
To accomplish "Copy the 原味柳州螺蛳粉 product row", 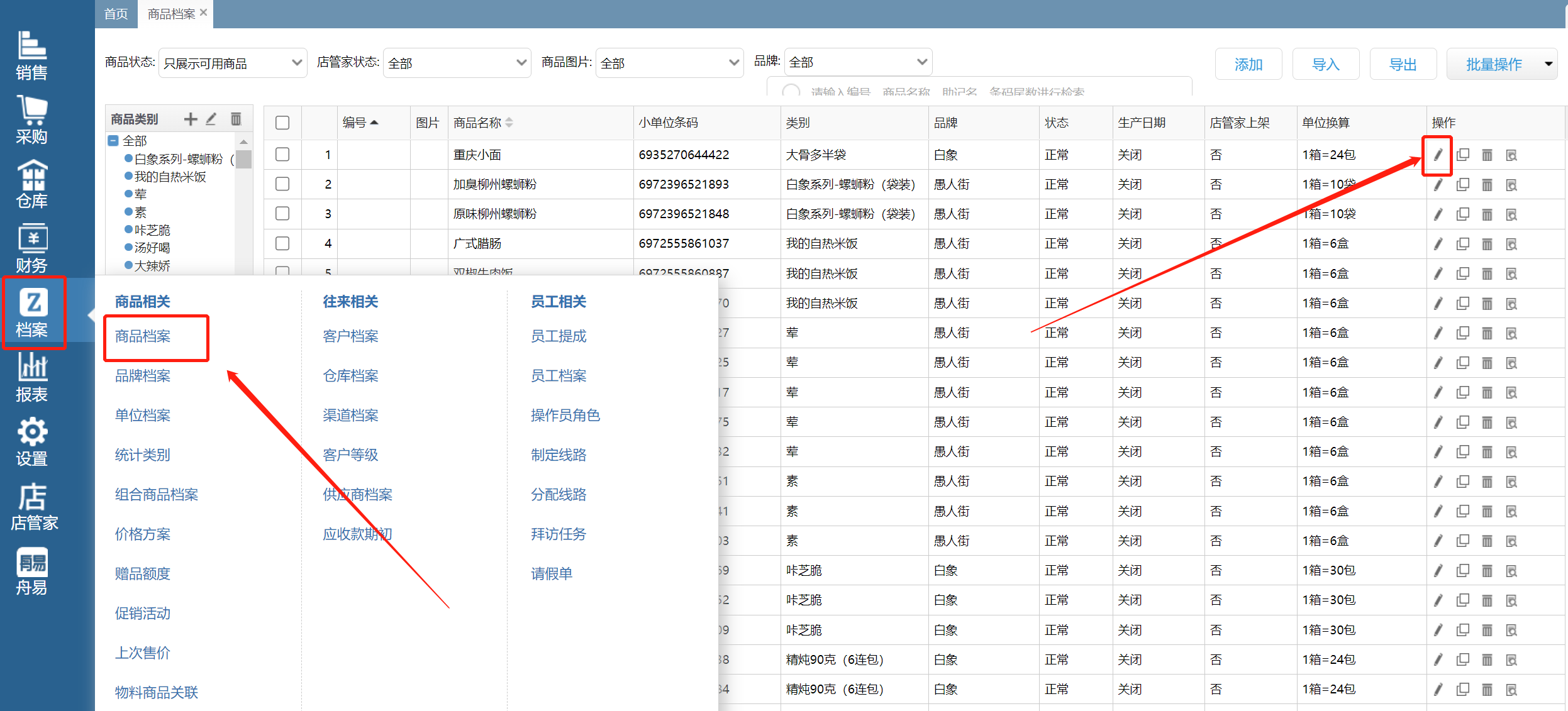I will click(1462, 214).
